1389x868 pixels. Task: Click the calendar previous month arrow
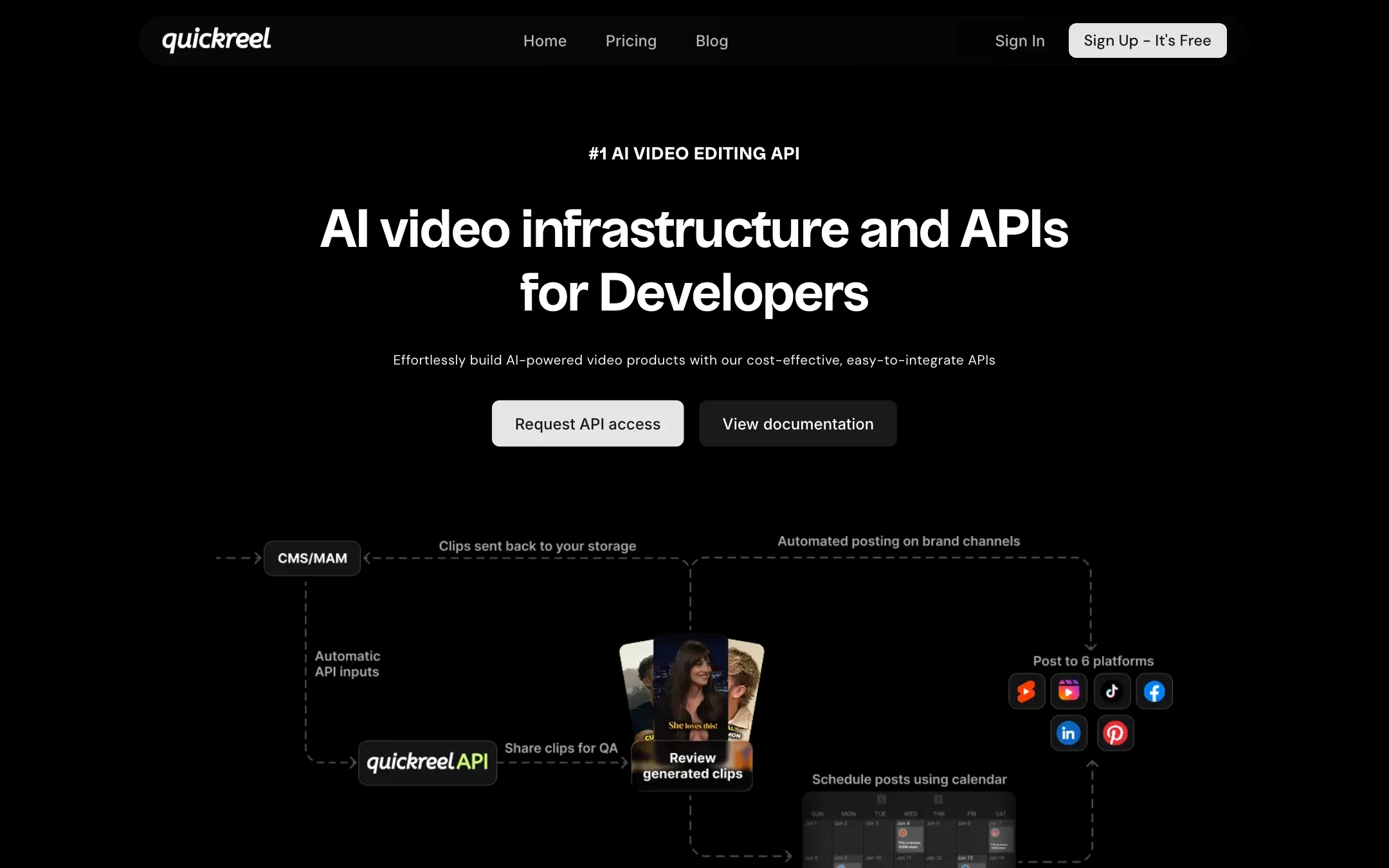pos(882,799)
